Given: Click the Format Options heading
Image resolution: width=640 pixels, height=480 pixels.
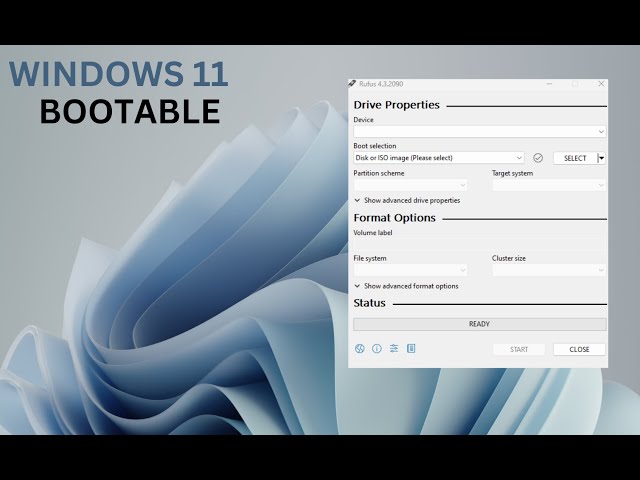Looking at the screenshot, I should (x=395, y=218).
